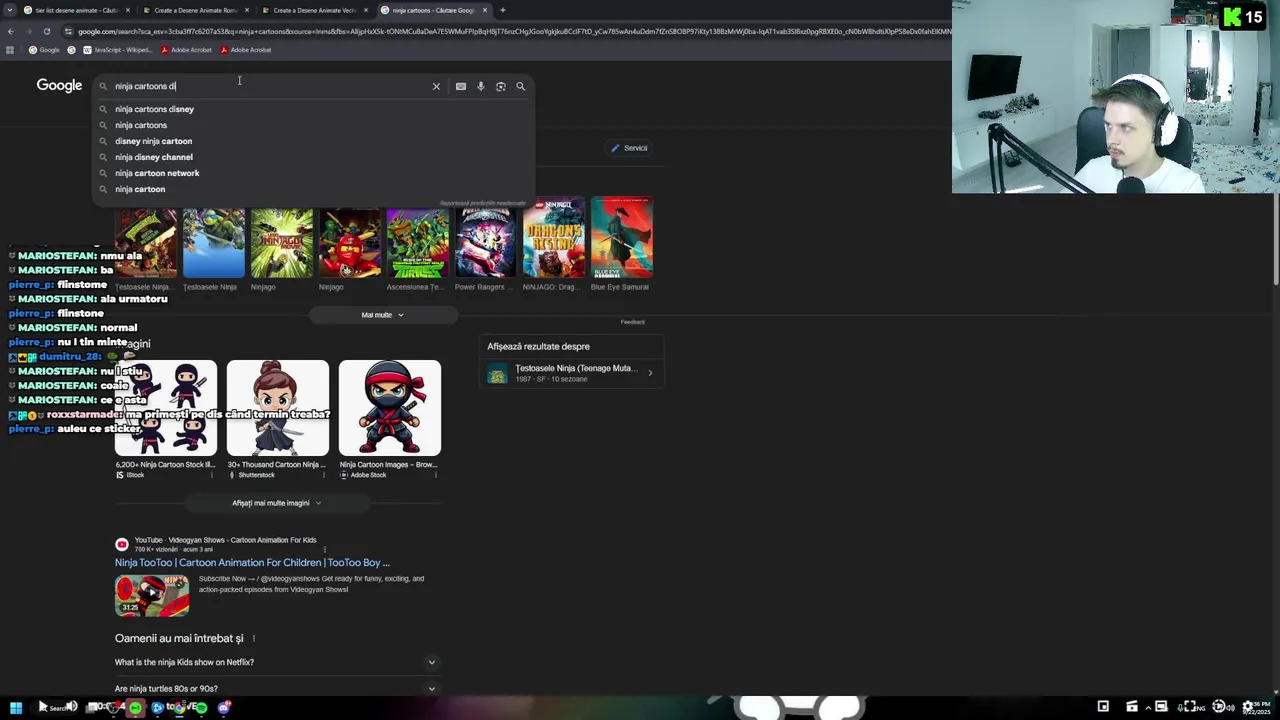
Task: Open the Google bookmark
Action: click(44, 50)
